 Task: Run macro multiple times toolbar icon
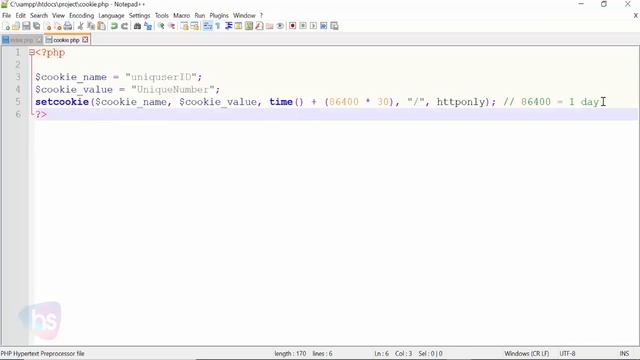tap(324, 26)
